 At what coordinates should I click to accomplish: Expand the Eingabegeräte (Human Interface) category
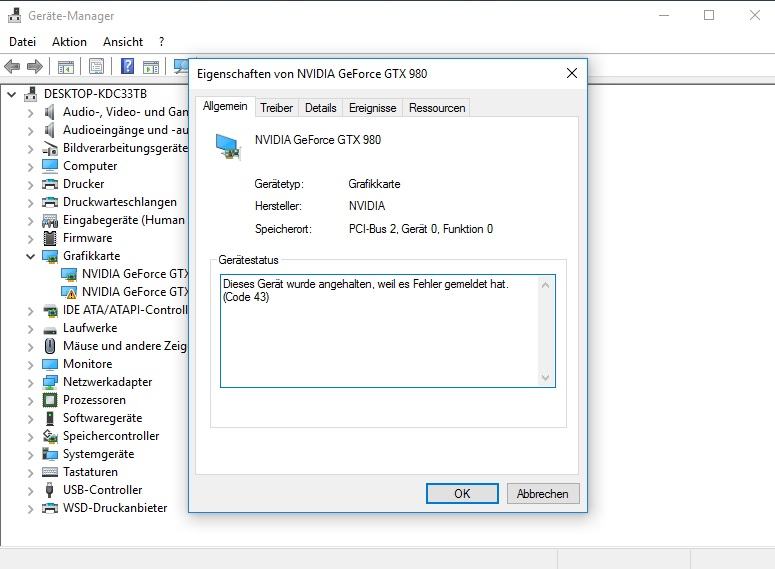(x=31, y=220)
